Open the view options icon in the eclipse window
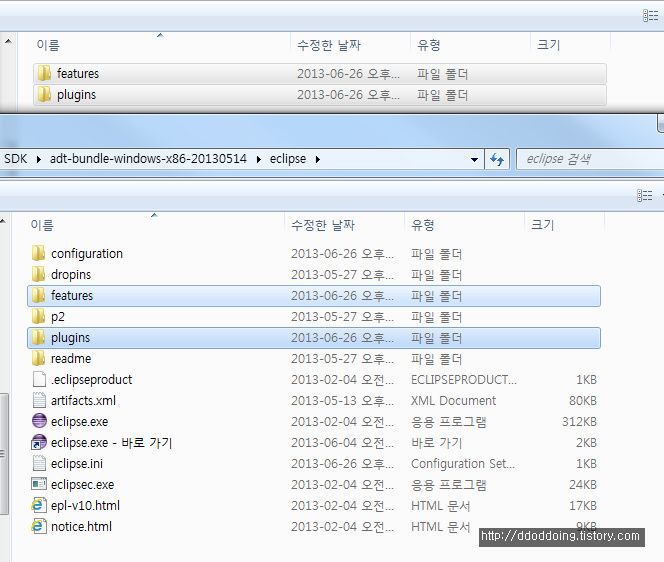 point(645,195)
